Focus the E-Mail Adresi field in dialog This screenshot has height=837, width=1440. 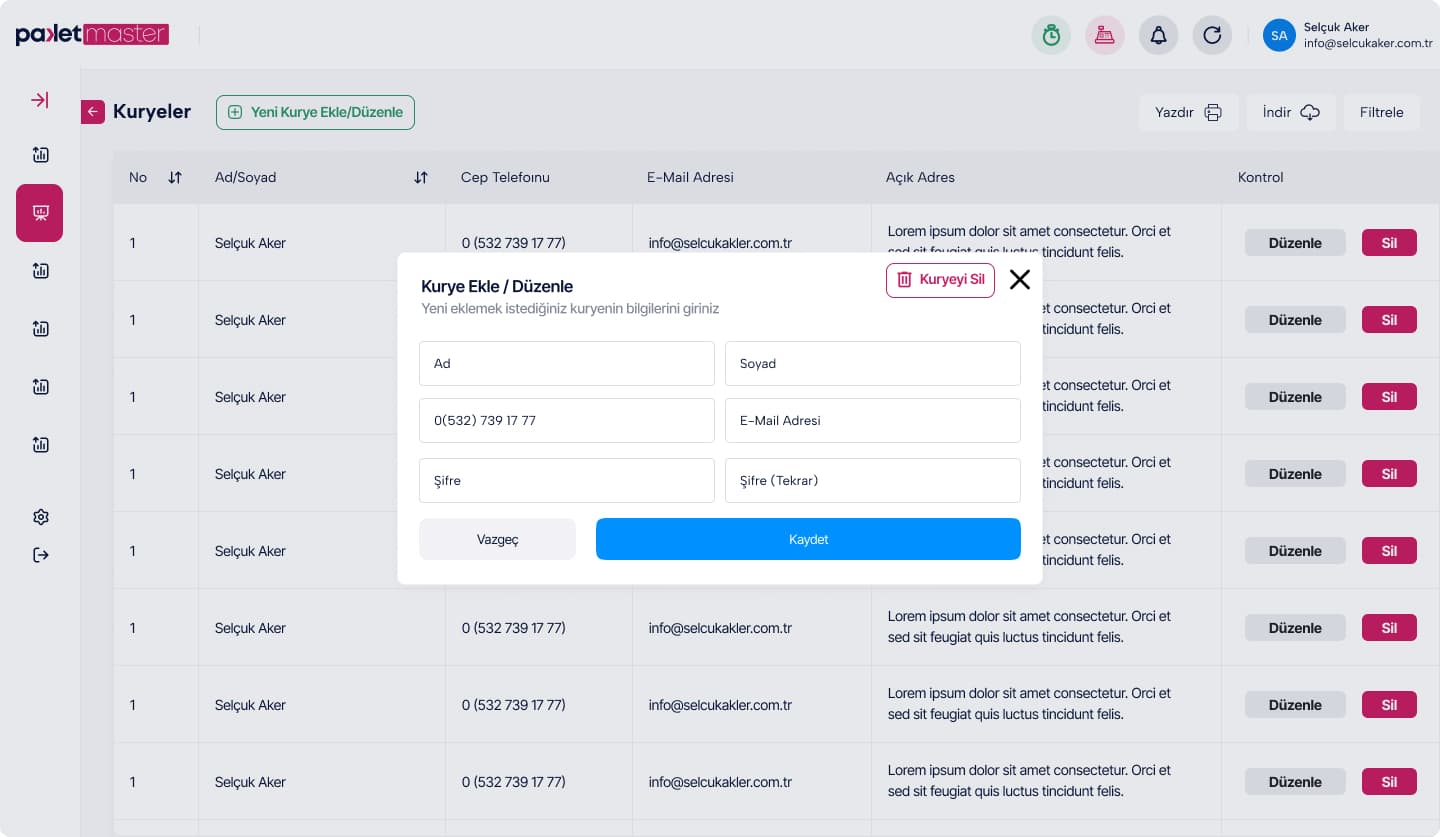coord(873,420)
